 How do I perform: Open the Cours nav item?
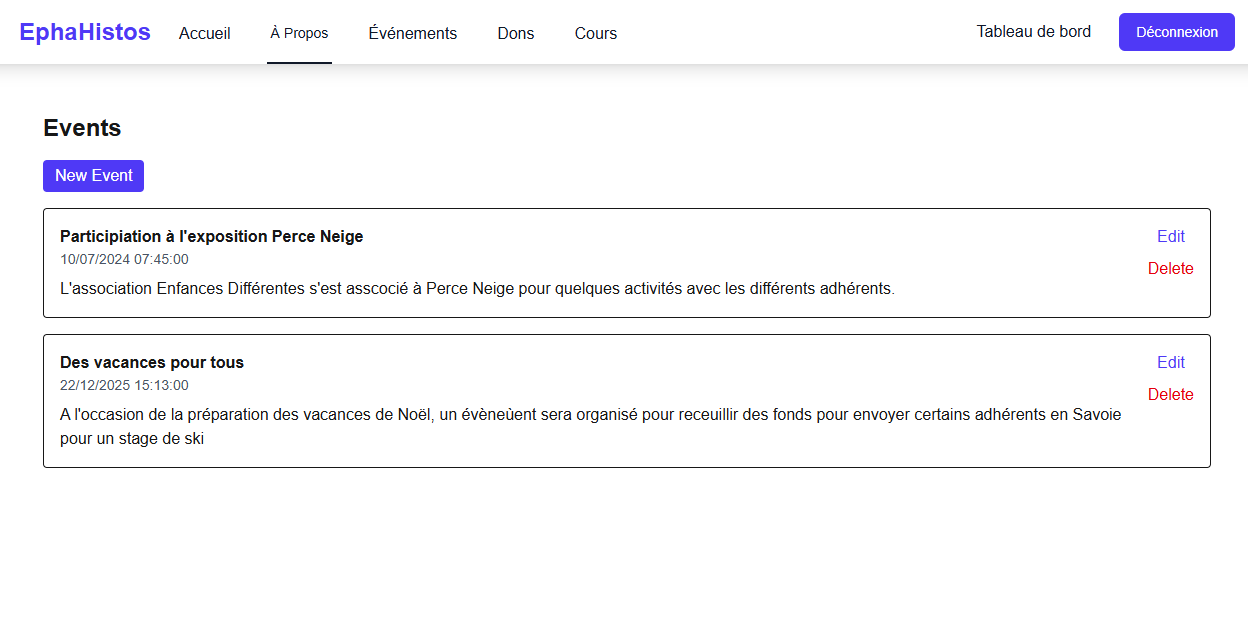point(596,33)
